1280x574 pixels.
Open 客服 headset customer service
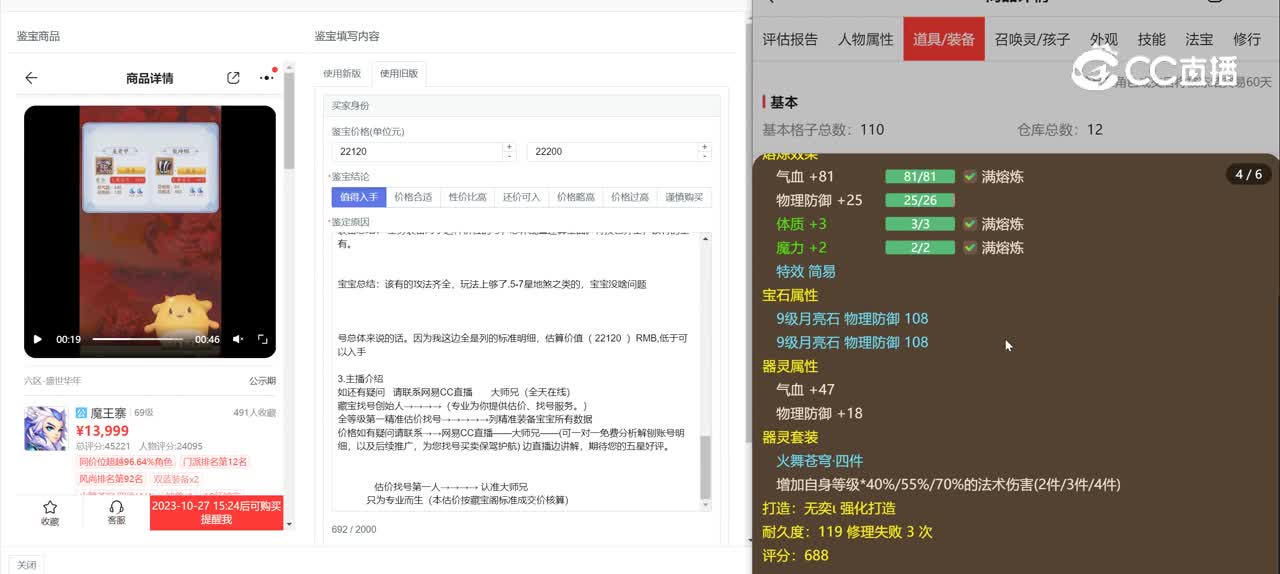(x=116, y=508)
